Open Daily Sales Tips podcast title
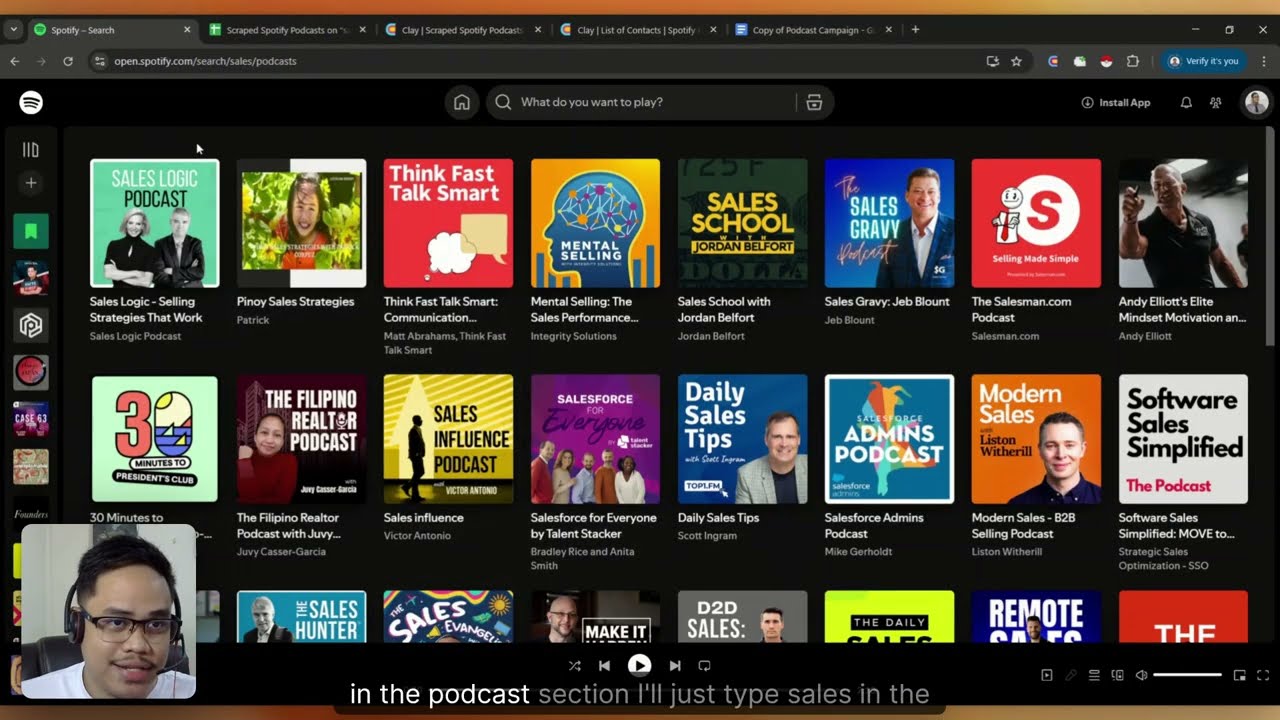1280x720 pixels. pos(718,517)
